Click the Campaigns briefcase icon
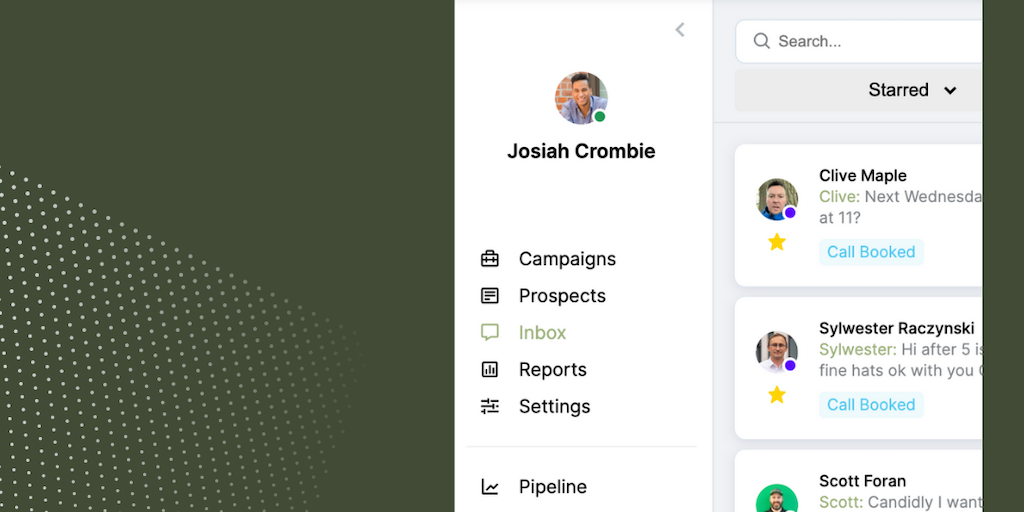Screen dimensions: 1024x512 490,259
